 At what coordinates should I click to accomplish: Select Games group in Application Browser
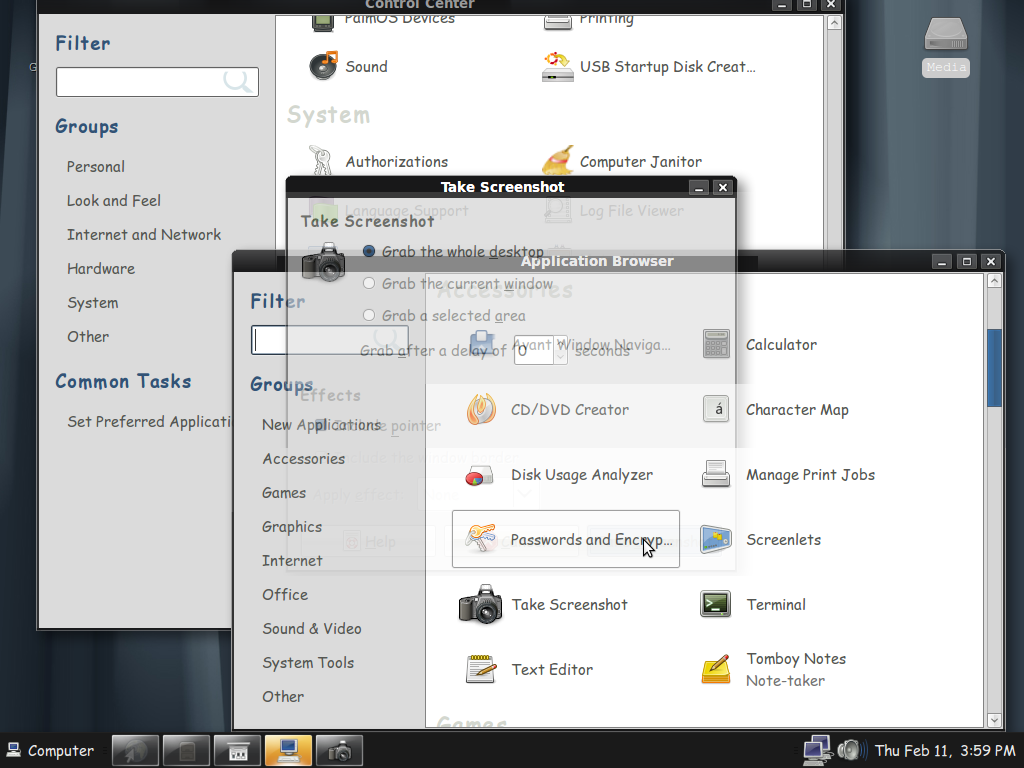click(284, 492)
